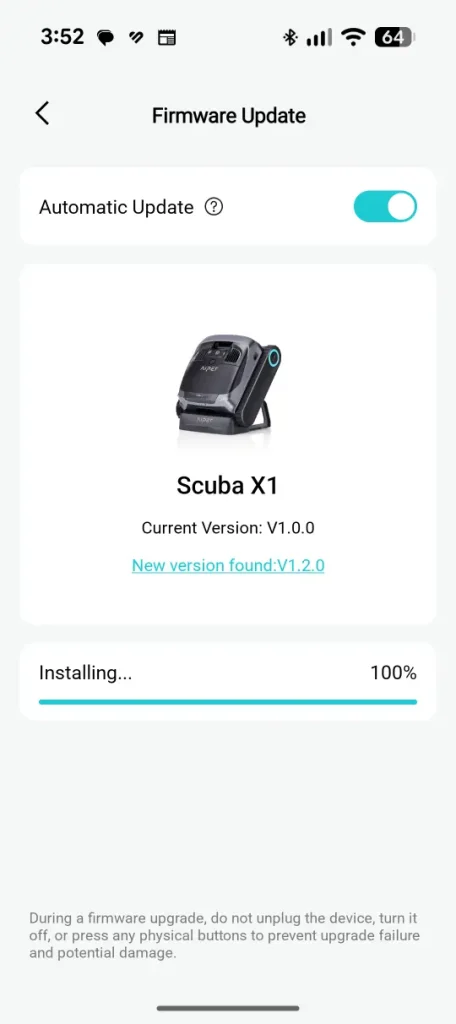Image resolution: width=456 pixels, height=1024 pixels.
Task: Tap the Bluetooth status icon
Action: coord(289,38)
